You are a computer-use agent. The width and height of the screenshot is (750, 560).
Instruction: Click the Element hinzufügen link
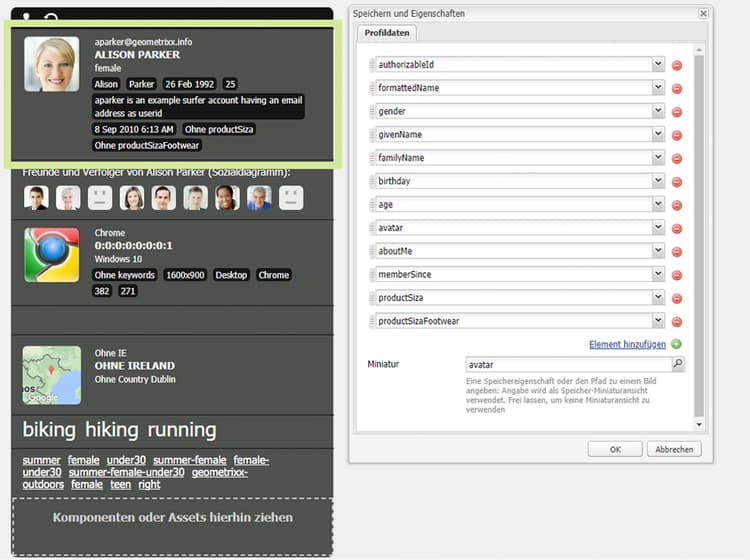point(627,344)
